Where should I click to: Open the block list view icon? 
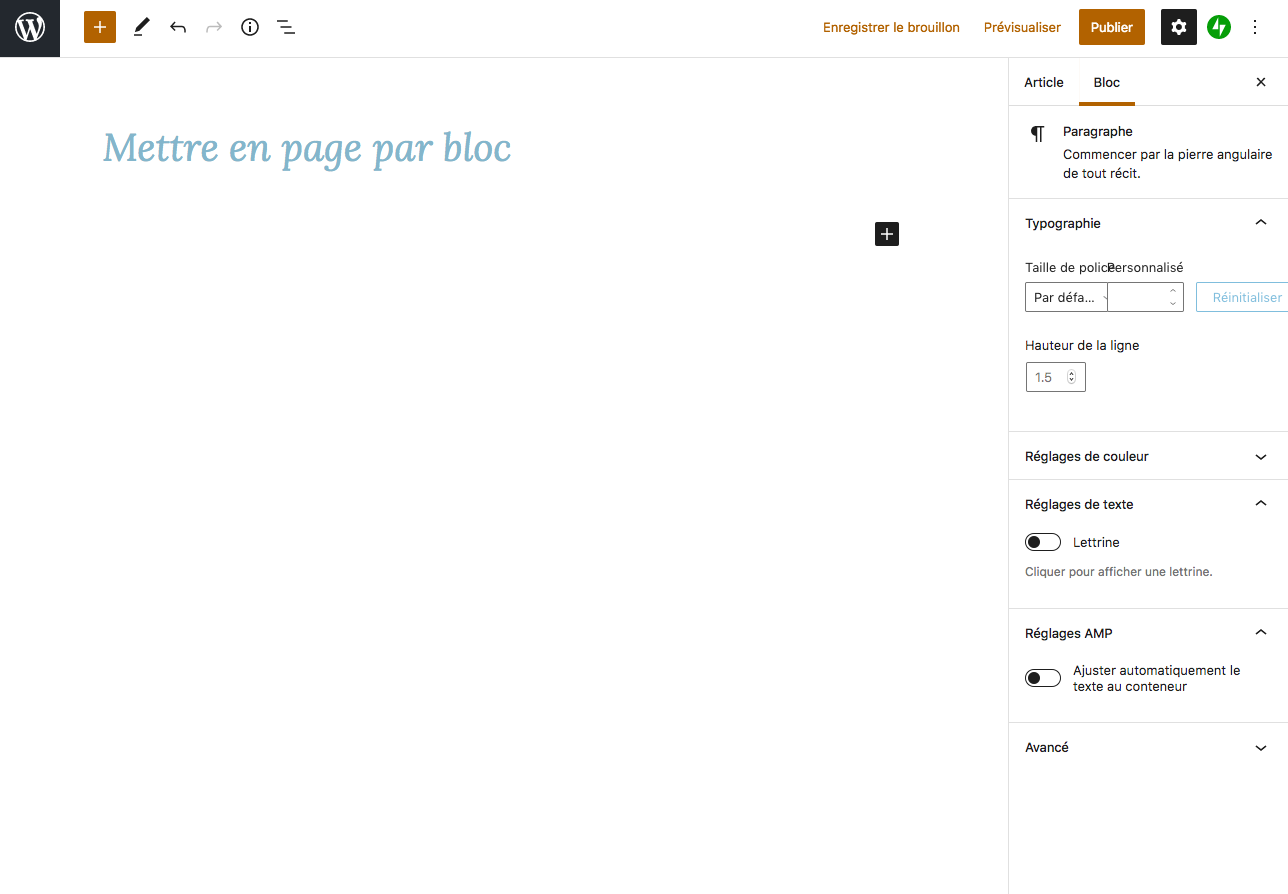(x=286, y=27)
